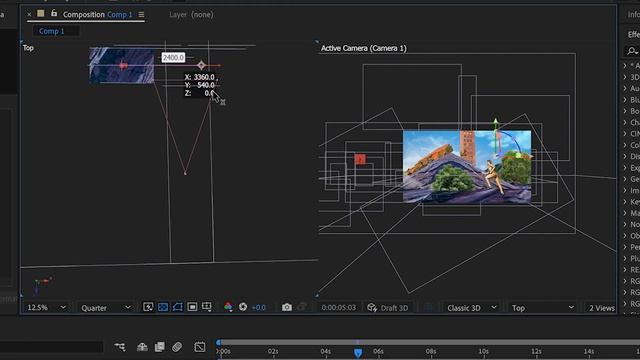Toggle the Draft 3D button
Viewport: 640px width, 360px height.
click(x=388, y=308)
